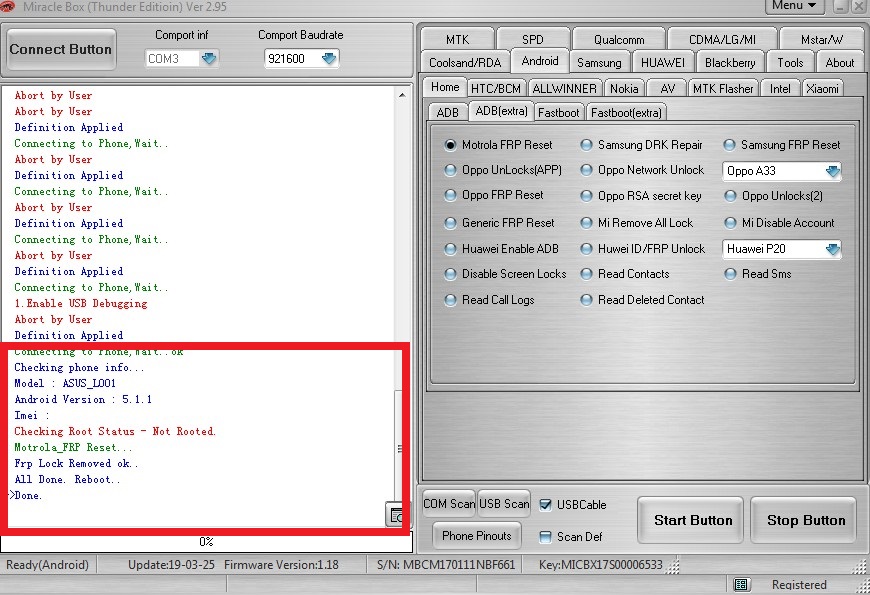Choose Oppo Network Unlock radio button
The width and height of the screenshot is (870, 595).
click(x=586, y=170)
